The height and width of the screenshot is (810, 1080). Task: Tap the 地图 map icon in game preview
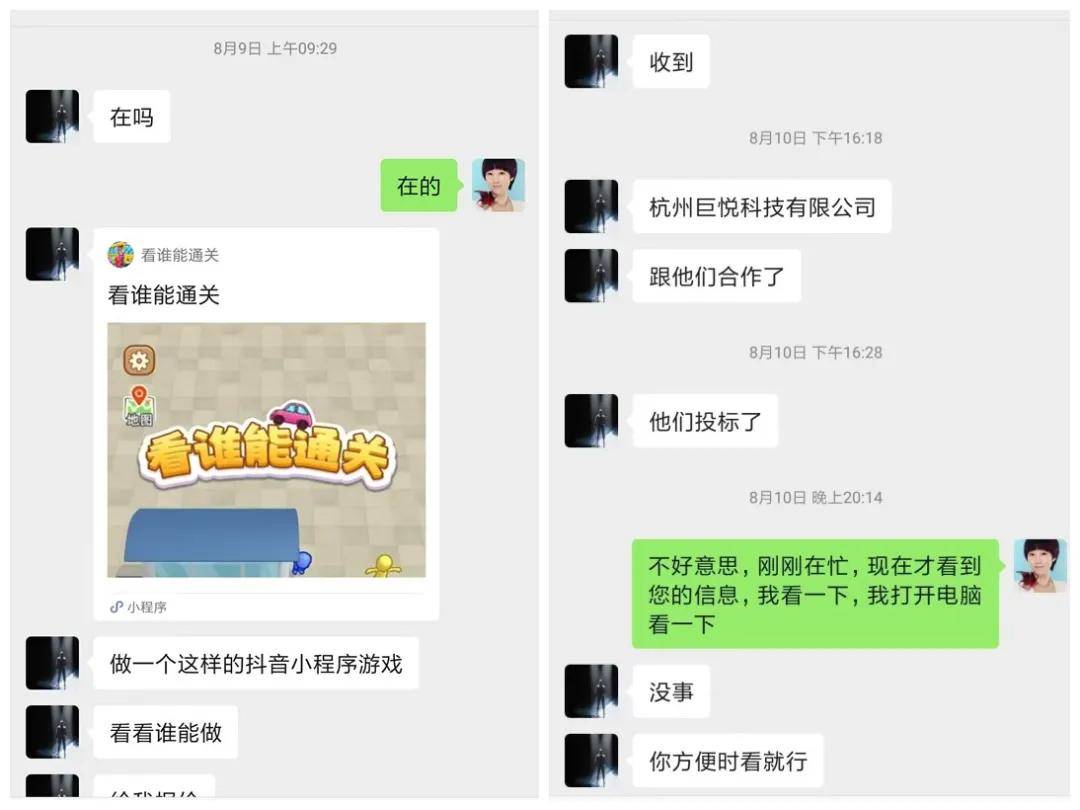(139, 406)
